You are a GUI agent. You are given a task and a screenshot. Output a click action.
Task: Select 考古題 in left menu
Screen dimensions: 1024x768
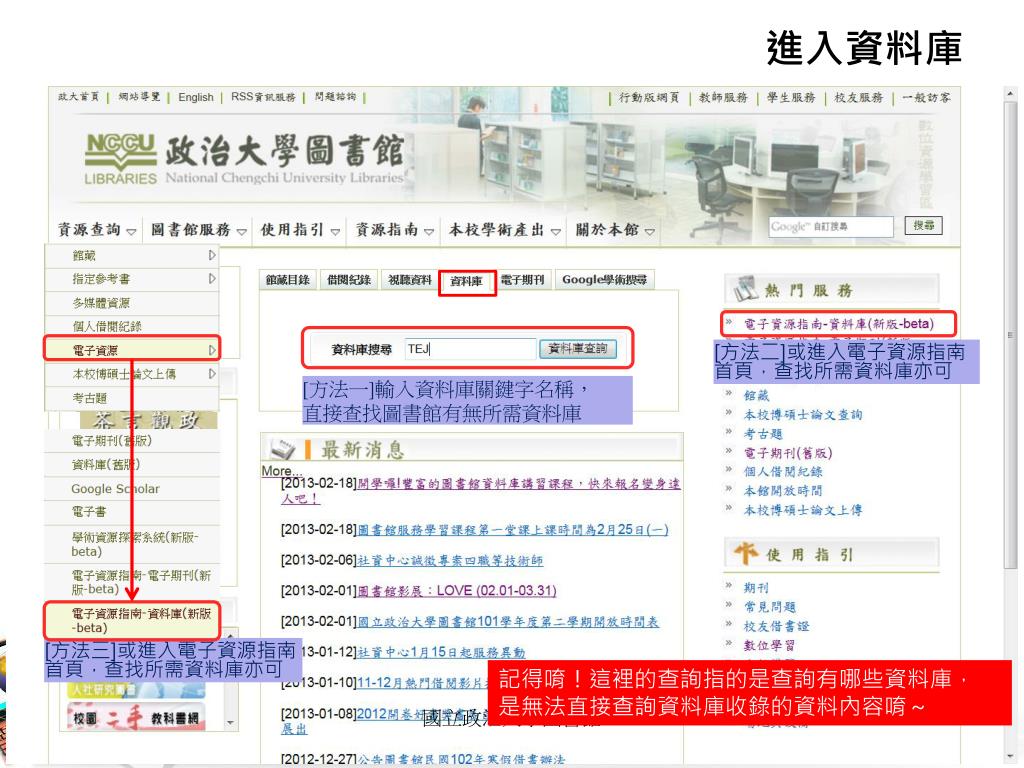[131, 398]
